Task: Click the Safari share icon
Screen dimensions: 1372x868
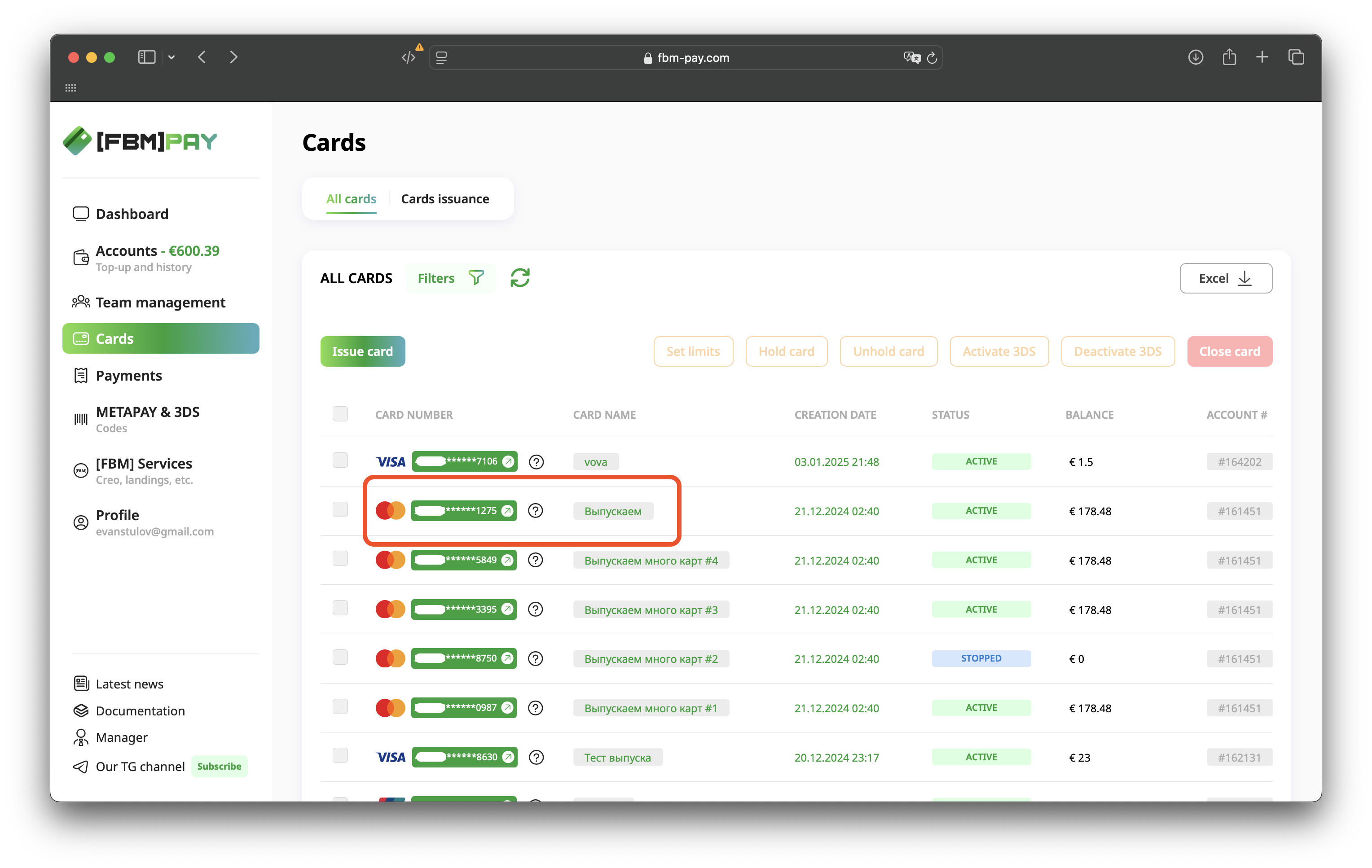Action: tap(1229, 57)
